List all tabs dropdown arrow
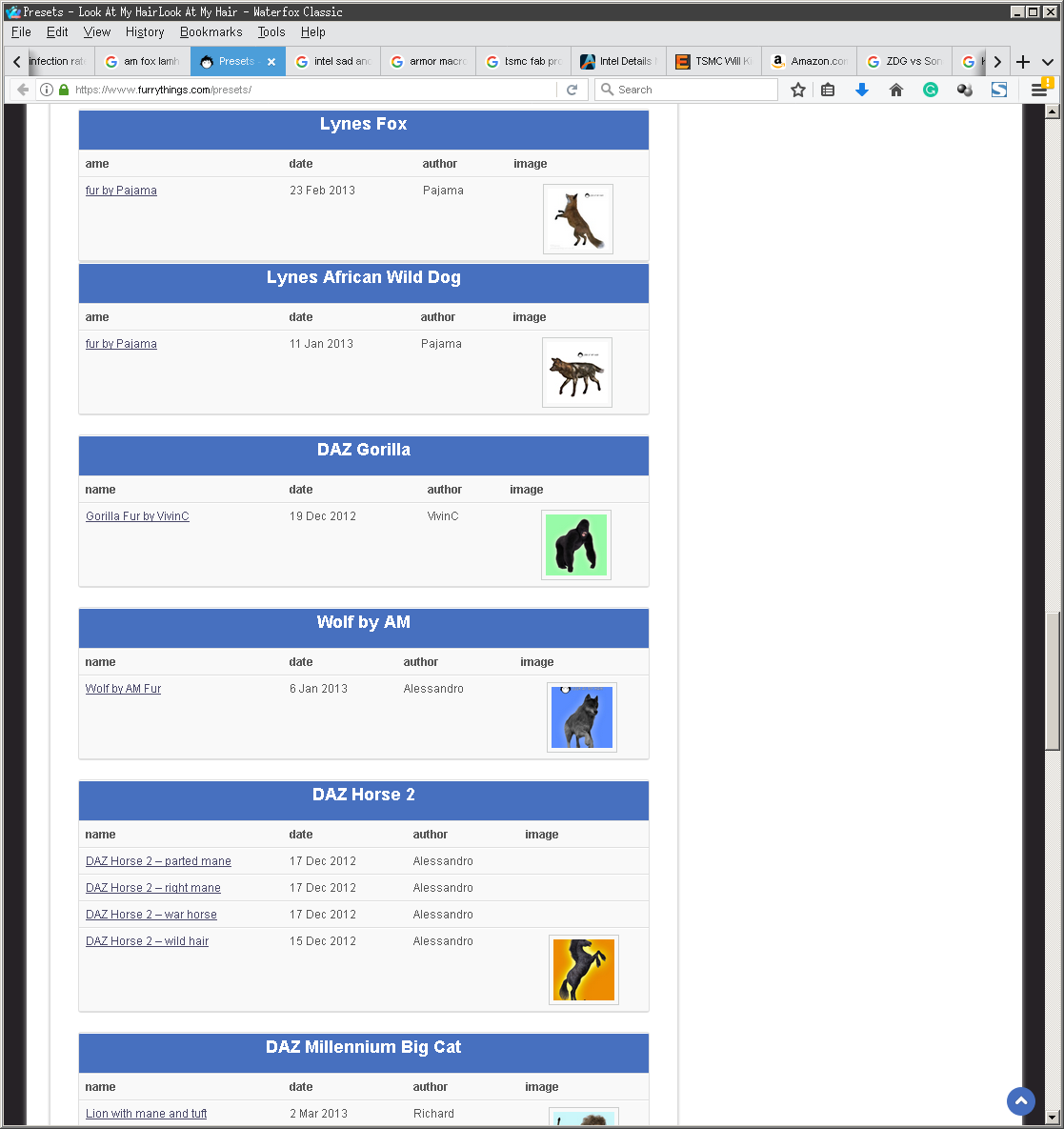 point(1048,62)
